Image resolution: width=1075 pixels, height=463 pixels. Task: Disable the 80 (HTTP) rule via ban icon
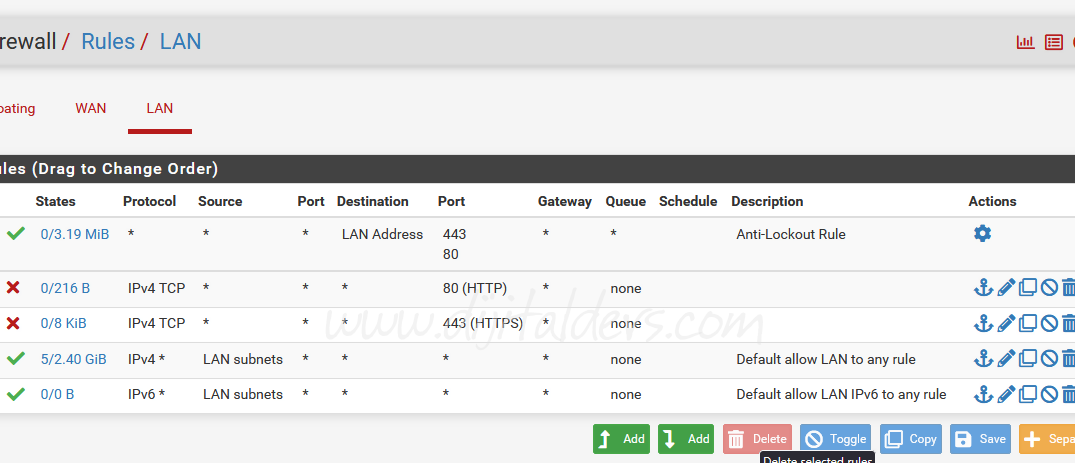click(1049, 289)
